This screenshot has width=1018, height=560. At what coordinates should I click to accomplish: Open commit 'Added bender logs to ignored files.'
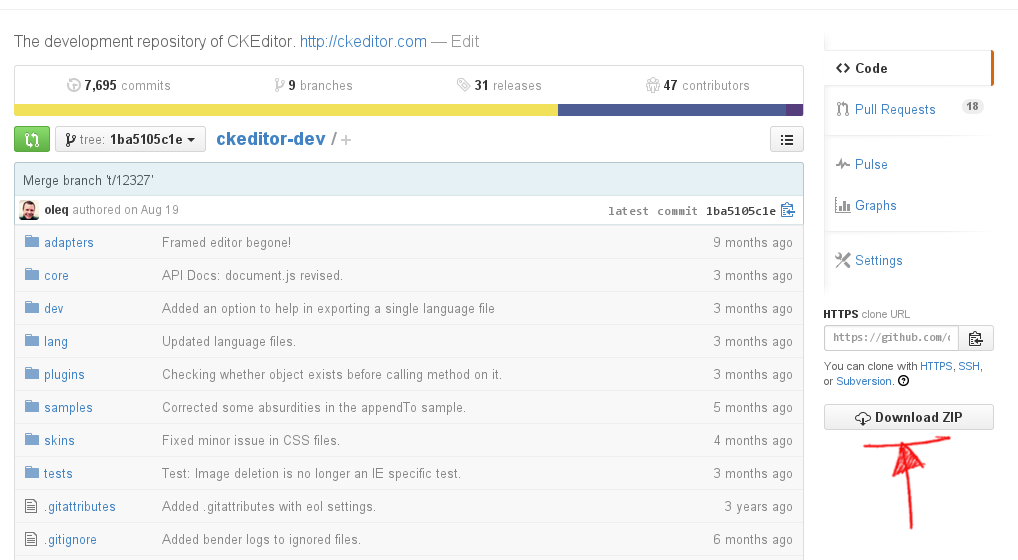tap(261, 540)
